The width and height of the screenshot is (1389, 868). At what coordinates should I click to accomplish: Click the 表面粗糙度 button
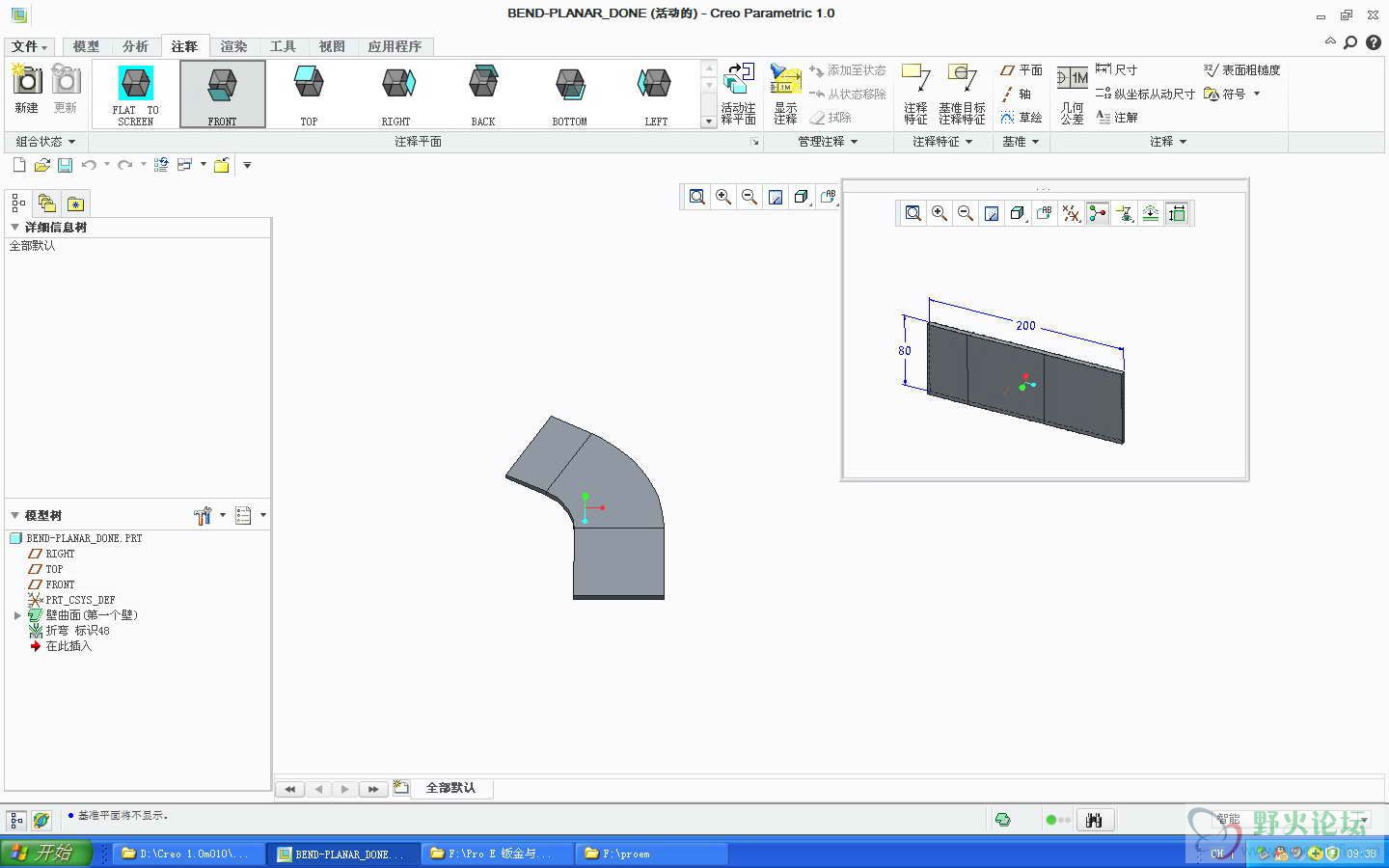click(x=1242, y=70)
